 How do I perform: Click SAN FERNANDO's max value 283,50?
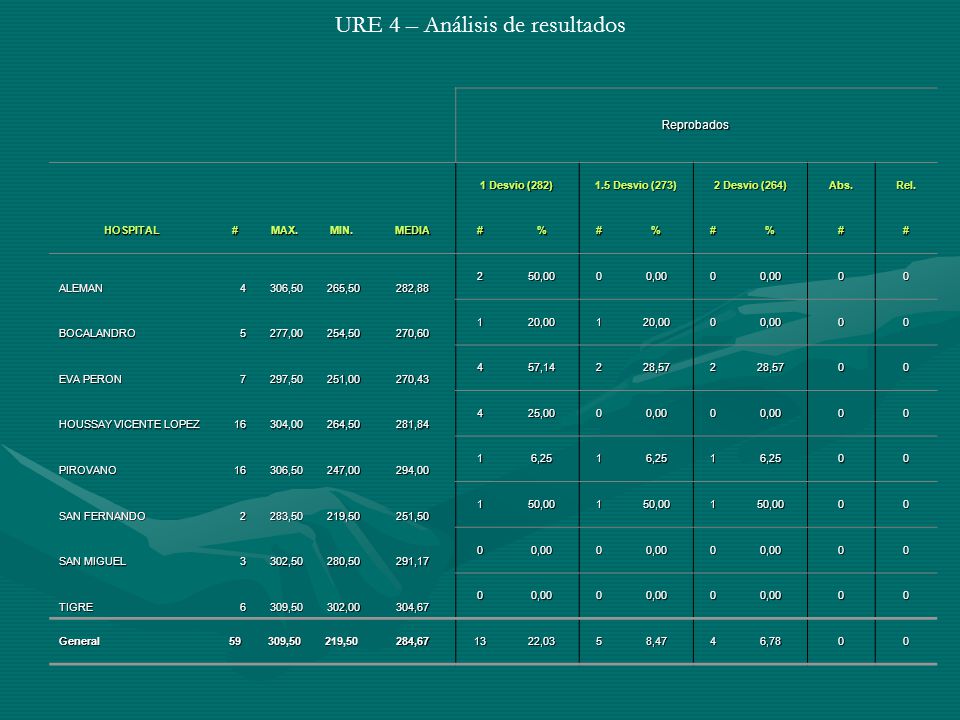[286, 516]
